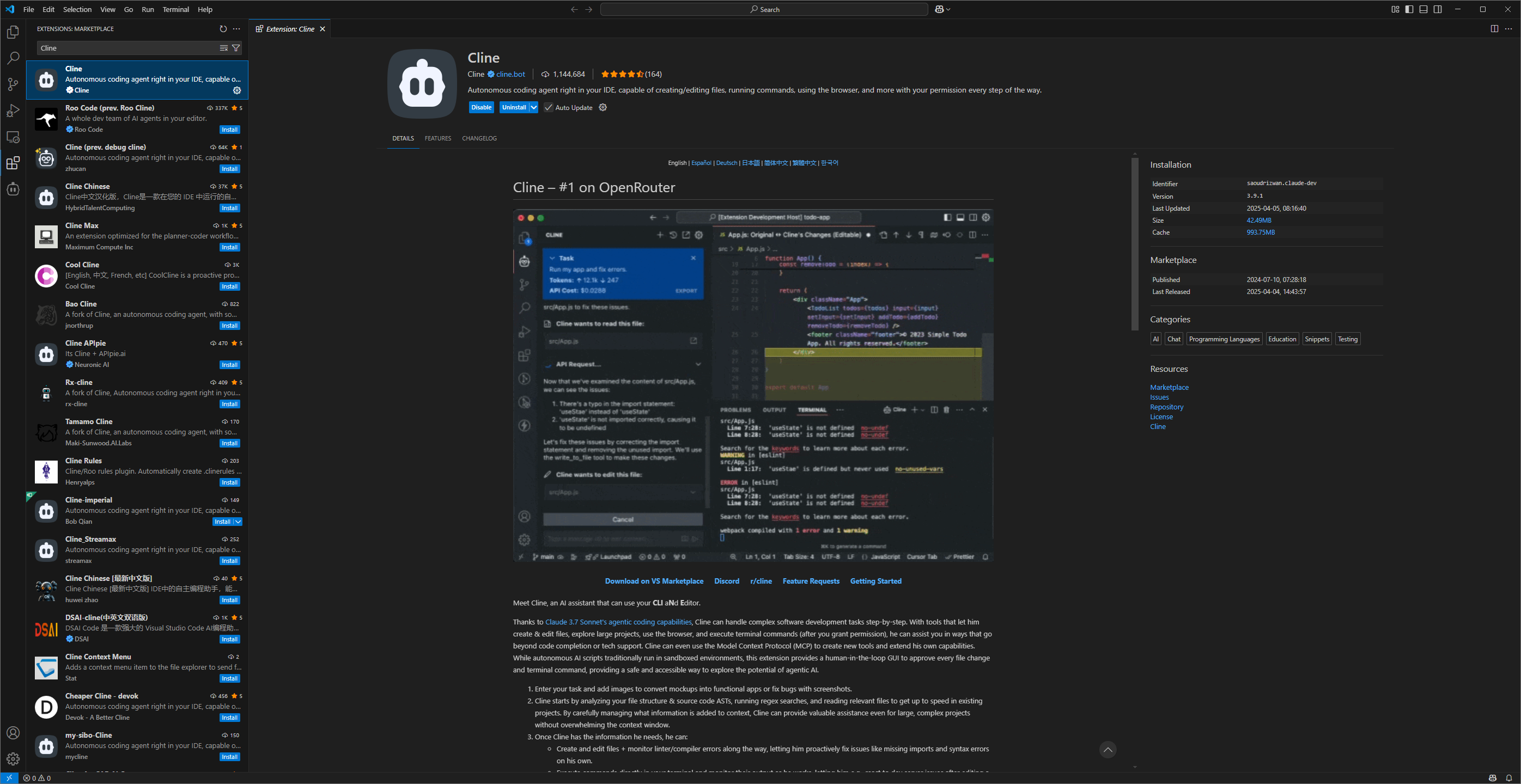The height and width of the screenshot is (784, 1521).
Task: Open the Extensions view in the activity bar
Action: pyautogui.click(x=13, y=163)
